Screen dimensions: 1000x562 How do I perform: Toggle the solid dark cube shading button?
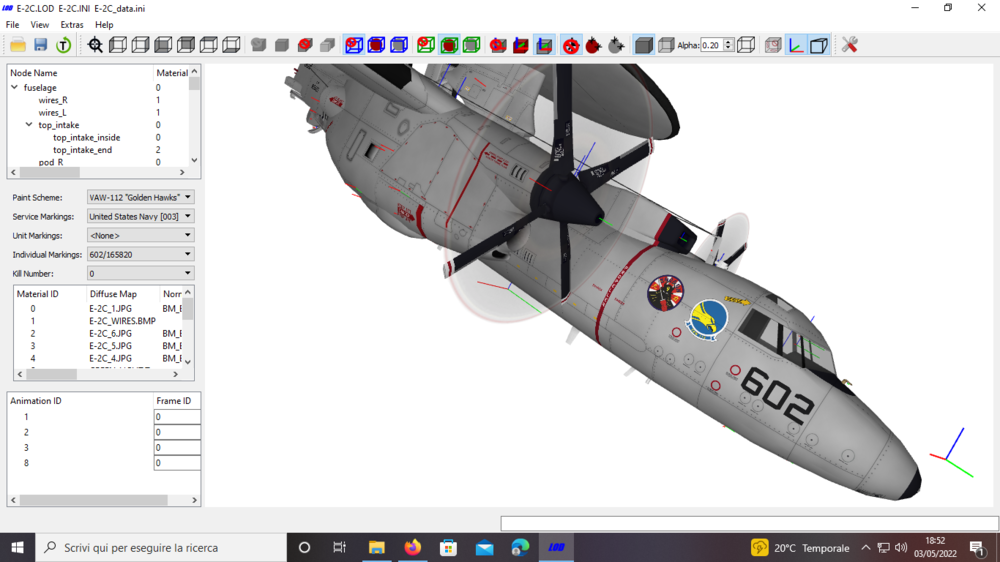point(643,45)
